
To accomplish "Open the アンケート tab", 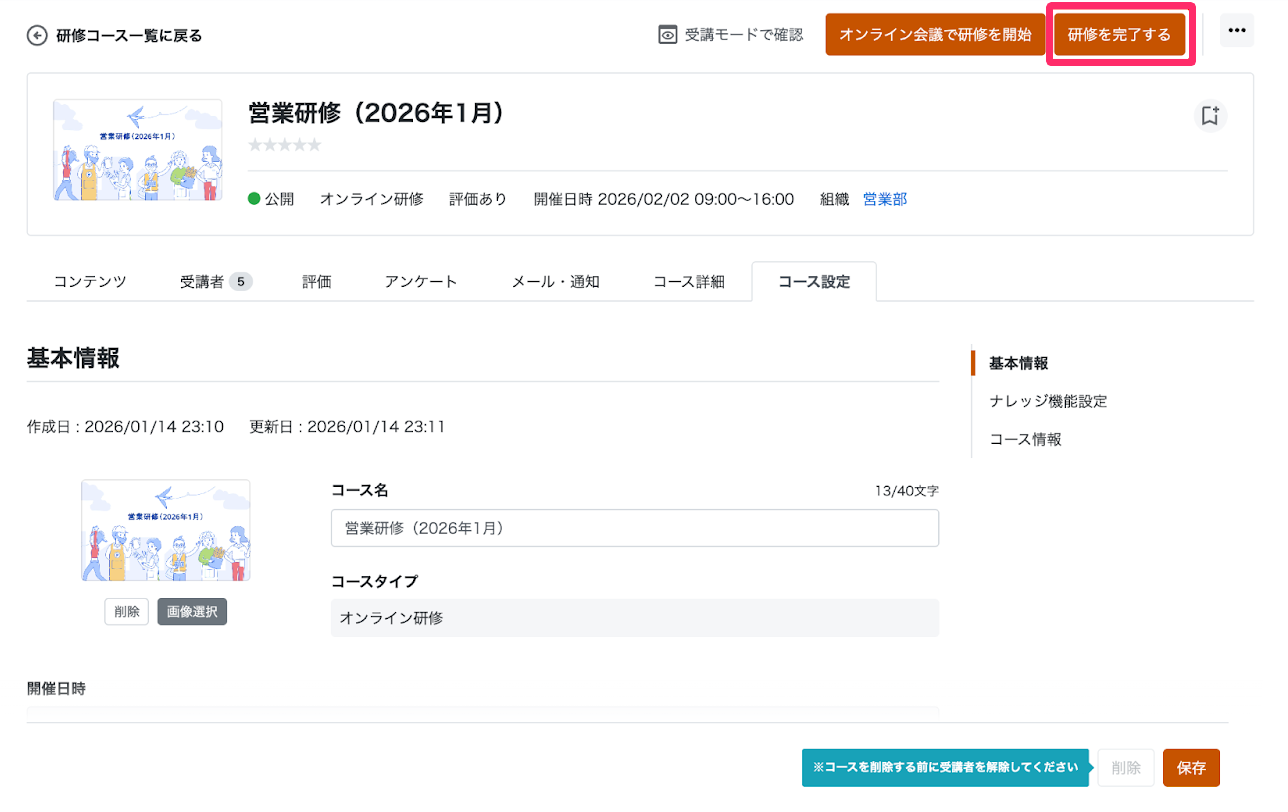I will coord(421,282).
